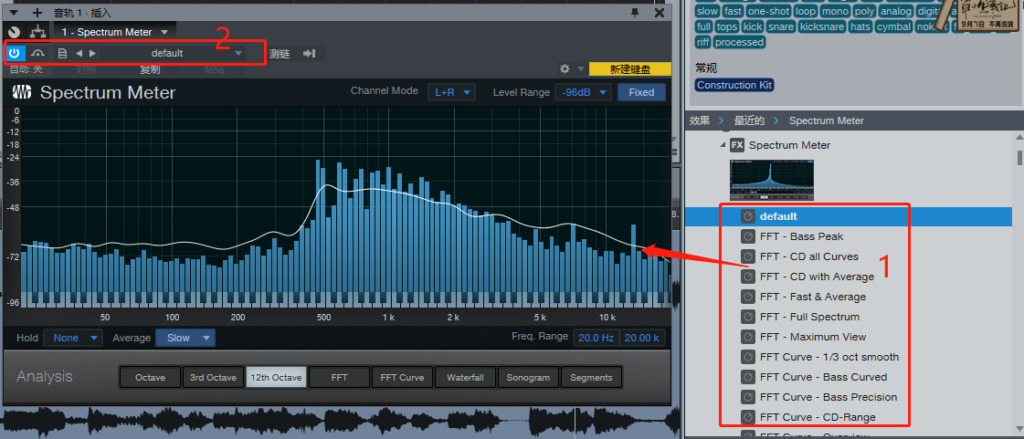Image resolution: width=1024 pixels, height=439 pixels.
Task: Click the plus icon to add insert
Action: pyautogui.click(x=37, y=12)
